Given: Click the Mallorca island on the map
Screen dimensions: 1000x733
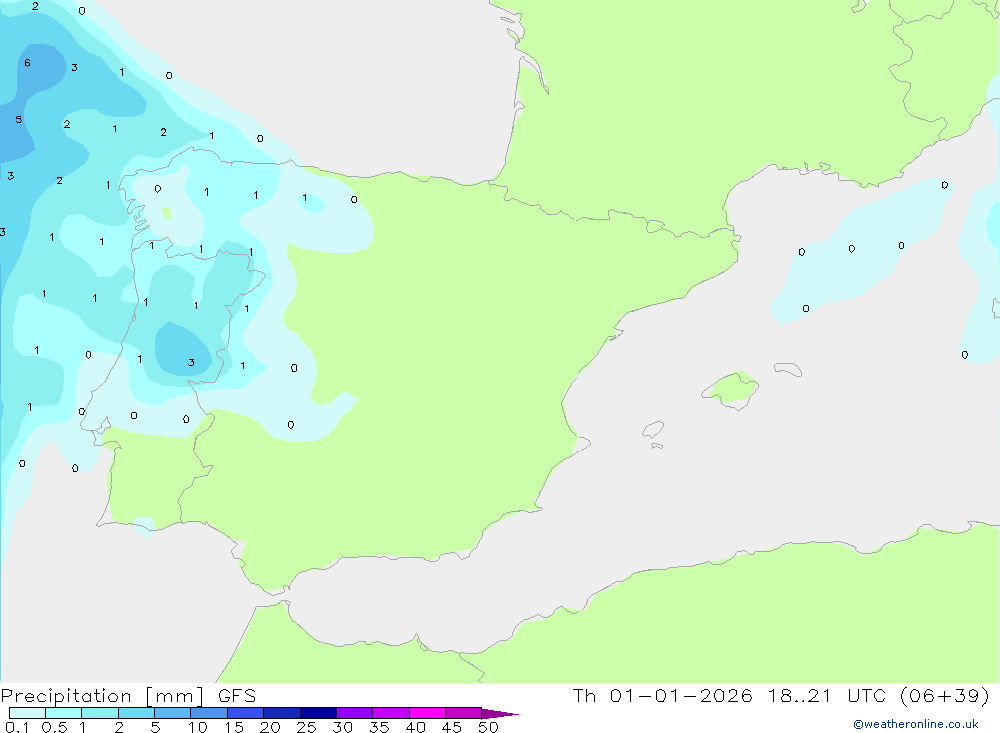Looking at the screenshot, I should tap(732, 389).
